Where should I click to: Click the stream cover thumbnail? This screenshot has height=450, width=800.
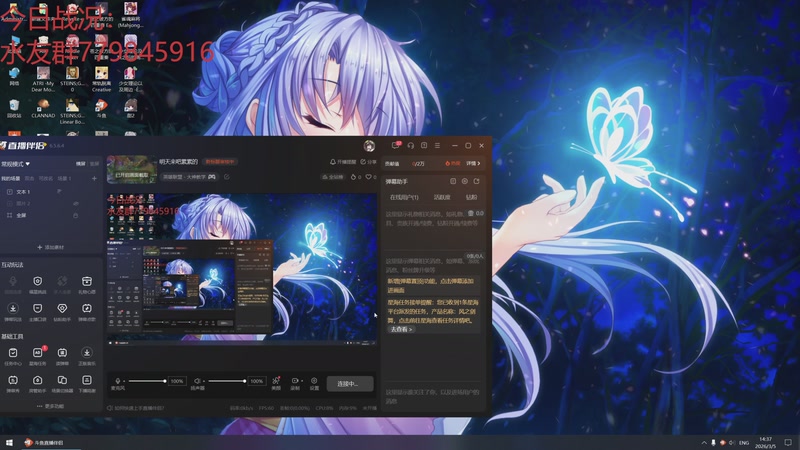[132, 169]
